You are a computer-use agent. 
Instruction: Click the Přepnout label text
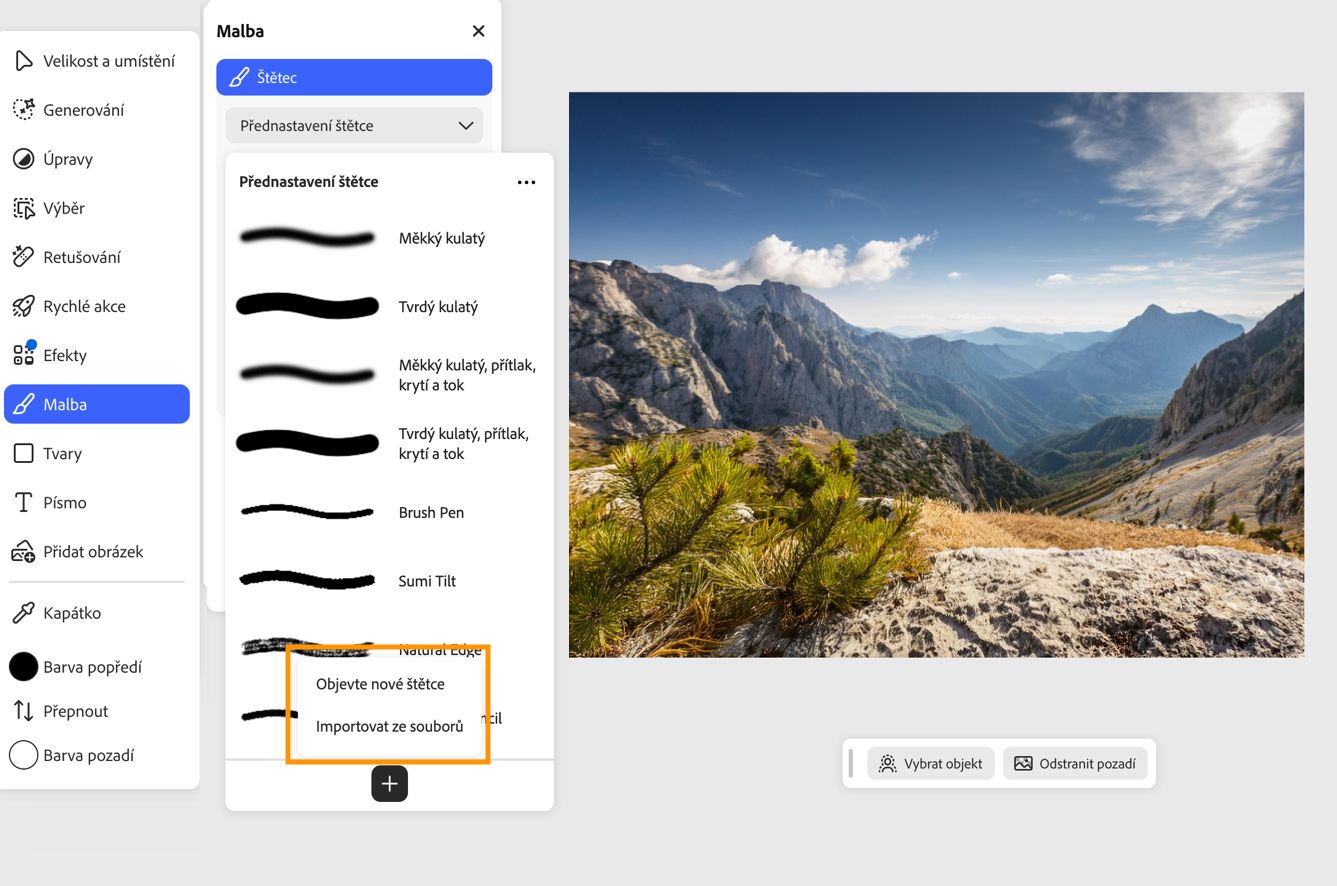(76, 711)
